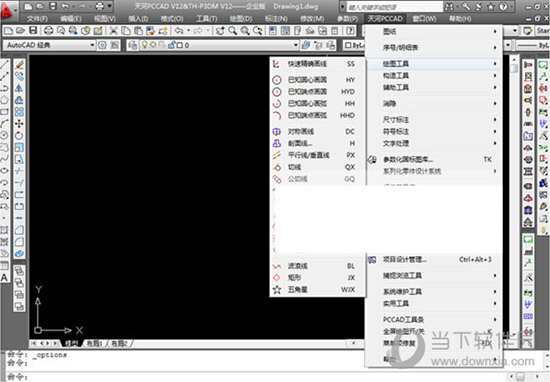Choose 切线 (QX) command

click(x=317, y=167)
